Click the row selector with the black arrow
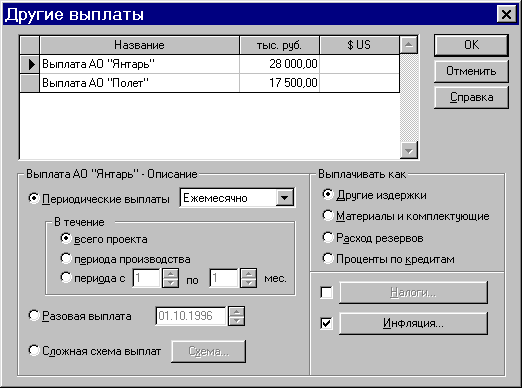Image resolution: width=522 pixels, height=388 pixels. tap(30, 64)
